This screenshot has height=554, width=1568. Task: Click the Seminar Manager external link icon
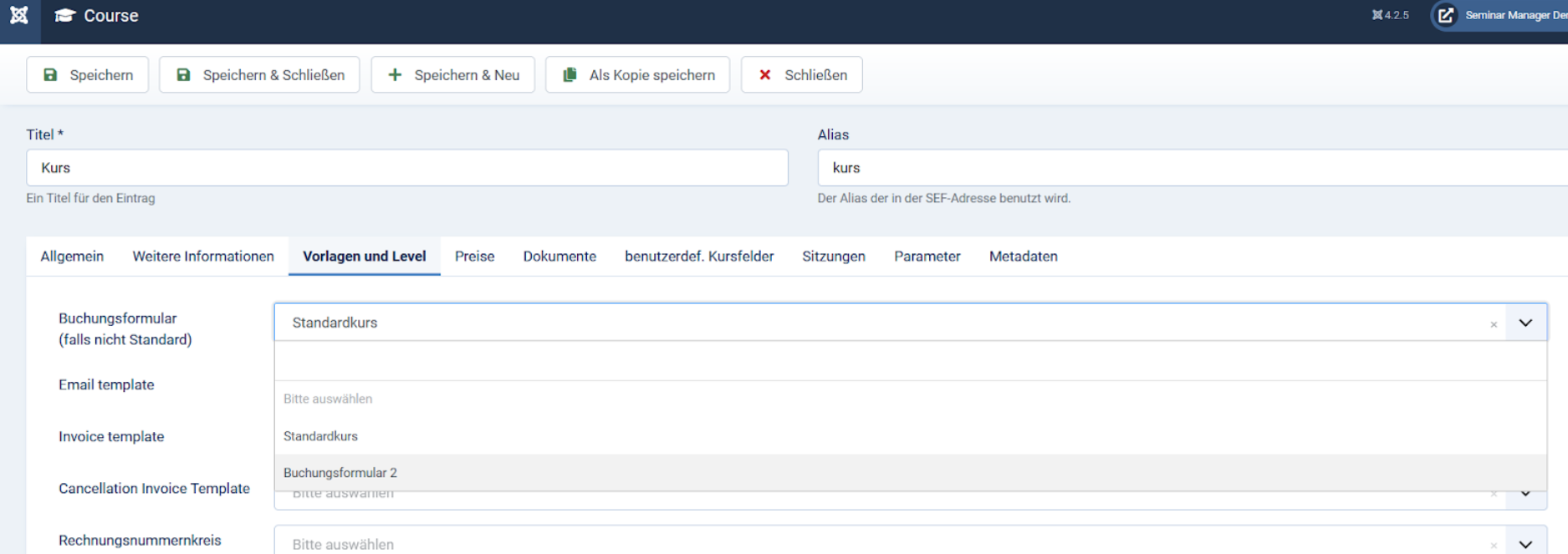1445,15
